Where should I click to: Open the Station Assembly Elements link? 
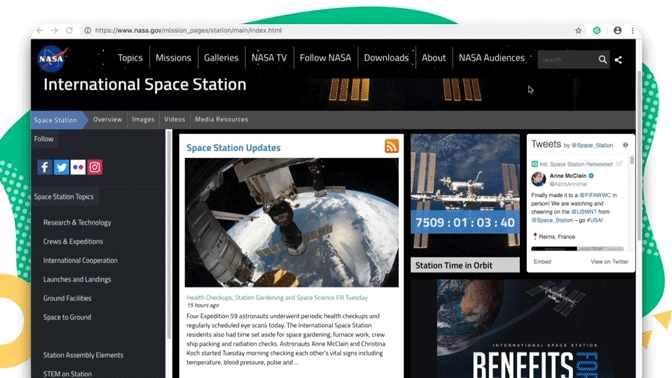tap(83, 355)
